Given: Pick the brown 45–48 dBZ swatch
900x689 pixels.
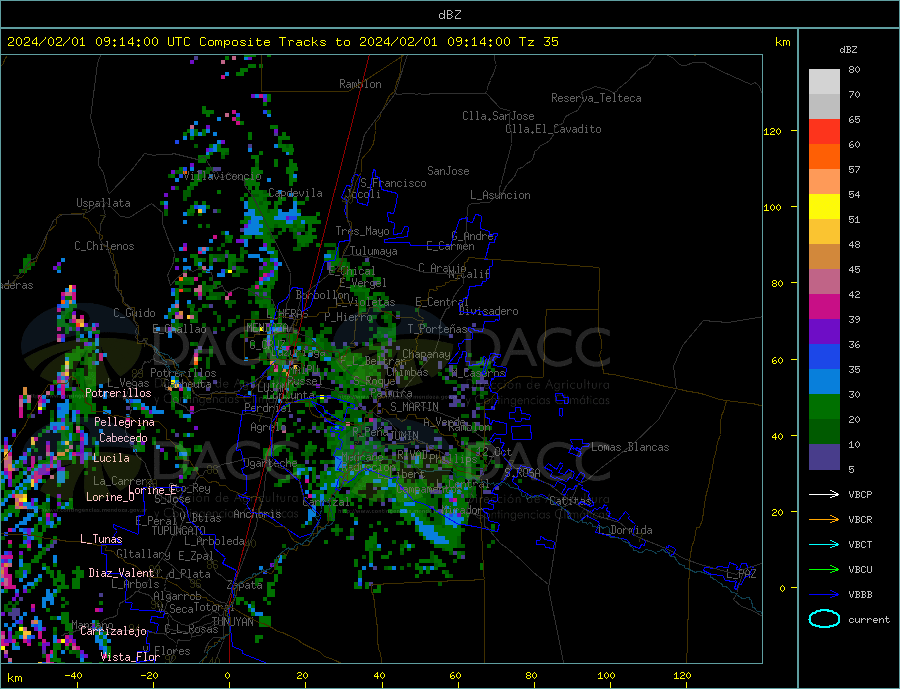Looking at the screenshot, I should [824, 257].
